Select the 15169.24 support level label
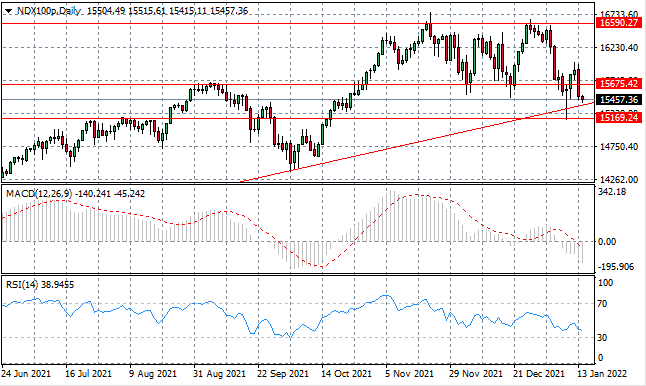This screenshot has height=386, width=646. point(618,118)
